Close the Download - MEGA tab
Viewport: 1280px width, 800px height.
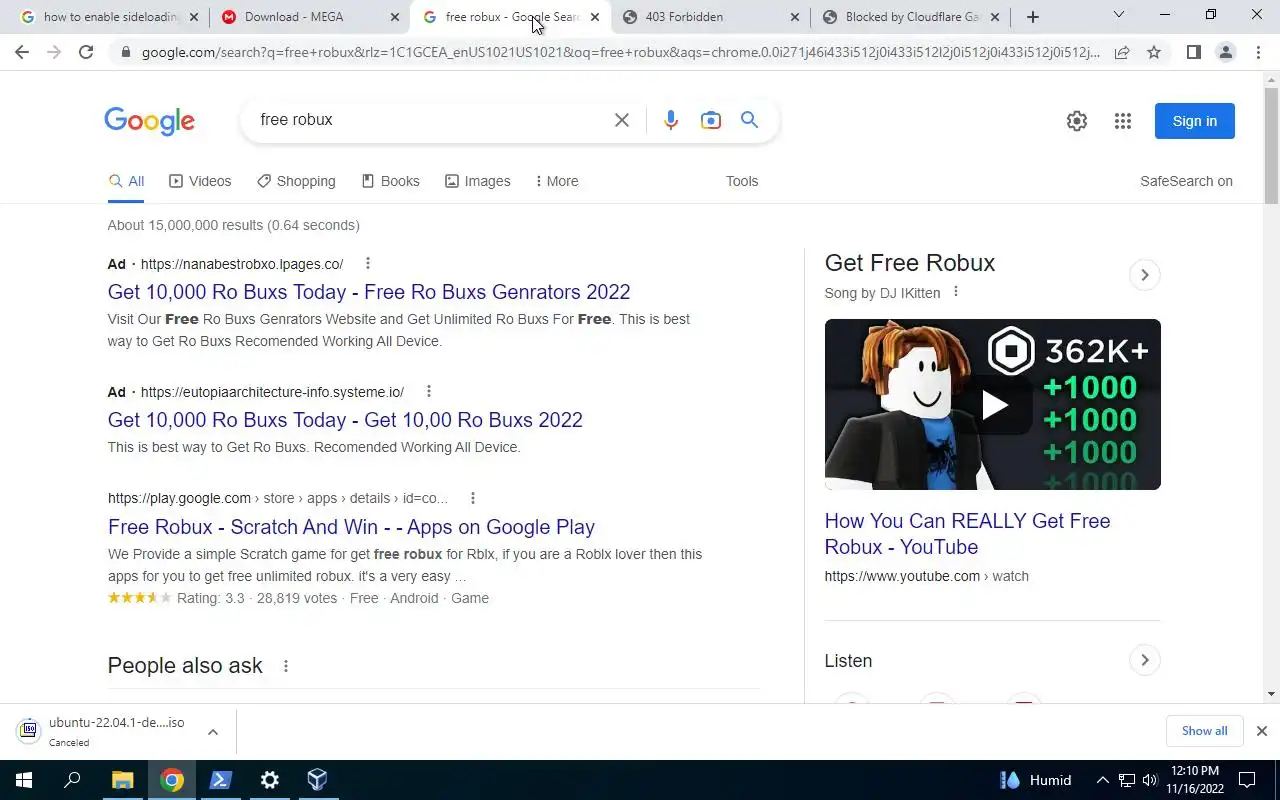click(x=395, y=17)
